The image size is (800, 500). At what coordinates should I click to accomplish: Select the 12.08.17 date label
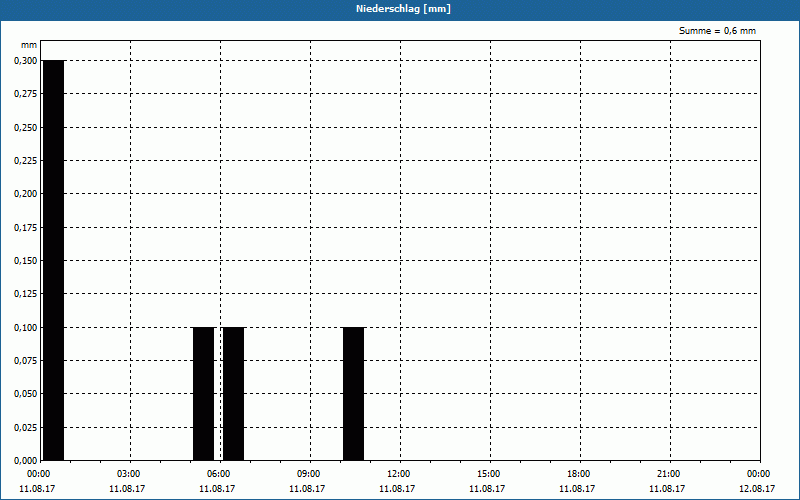(757, 489)
